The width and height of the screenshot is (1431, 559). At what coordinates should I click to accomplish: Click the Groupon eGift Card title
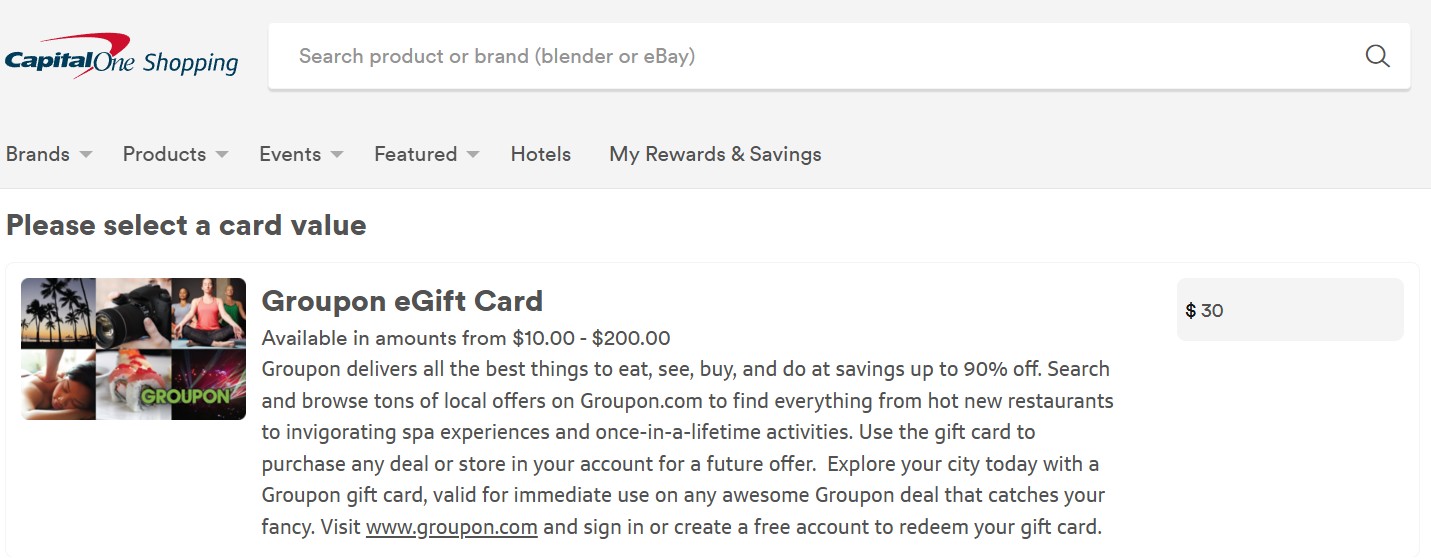coord(402,301)
